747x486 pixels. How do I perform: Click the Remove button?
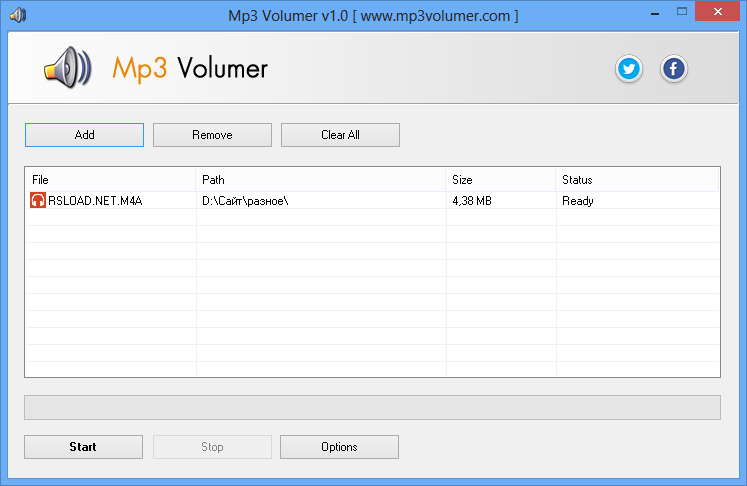coord(212,135)
